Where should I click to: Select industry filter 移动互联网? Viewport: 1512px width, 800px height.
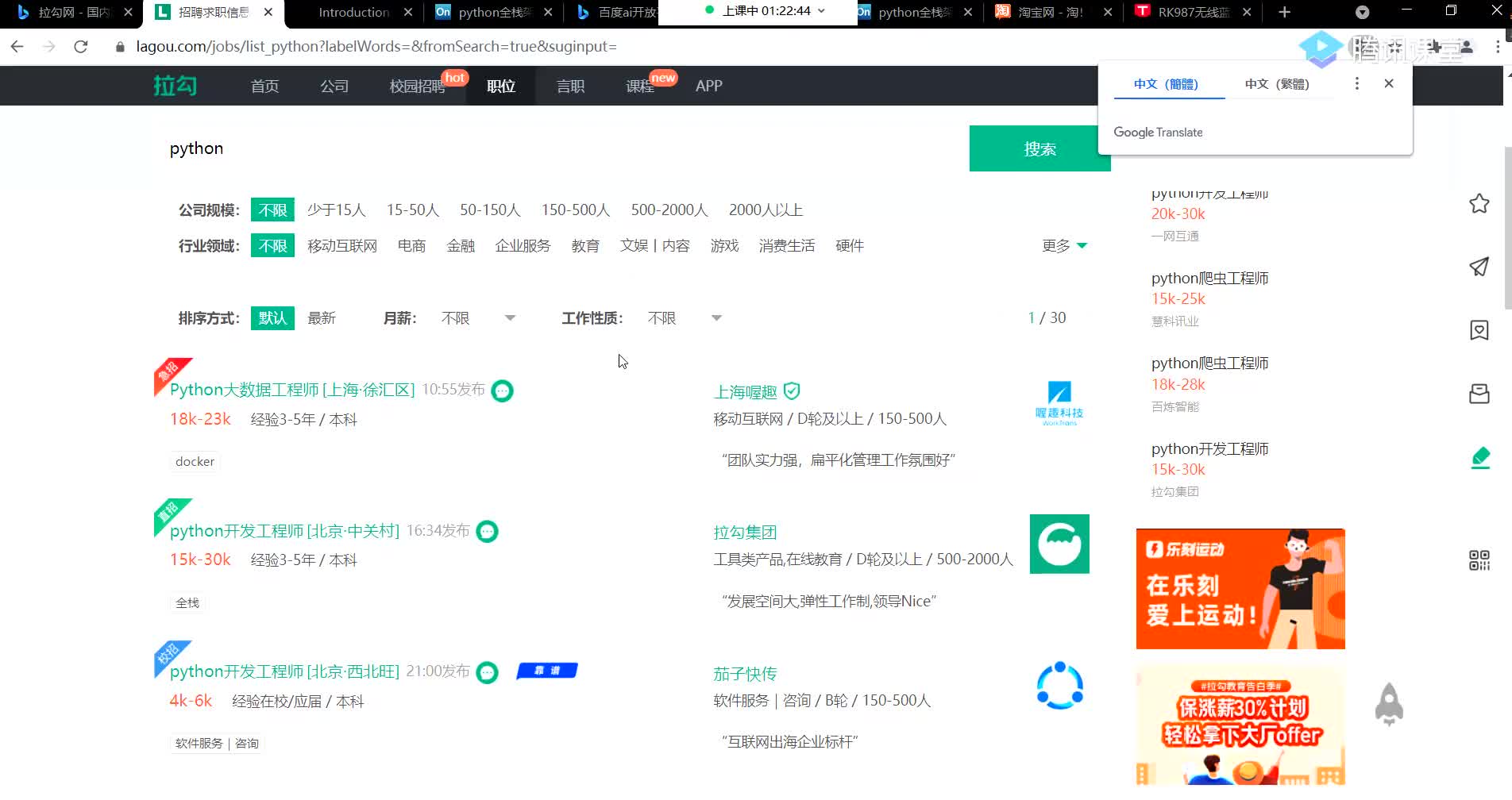click(x=342, y=246)
